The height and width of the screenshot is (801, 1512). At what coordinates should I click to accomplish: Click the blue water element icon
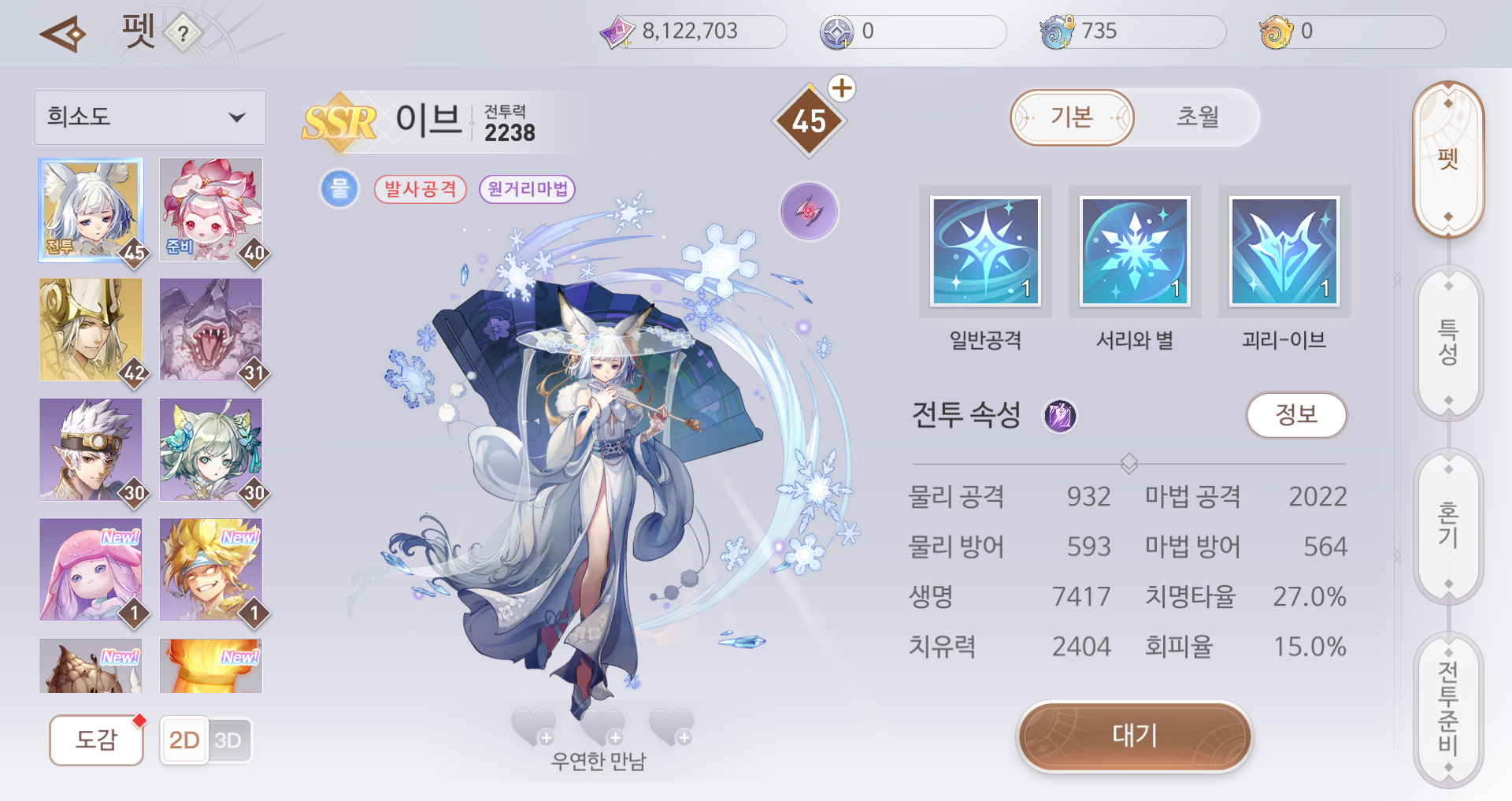point(339,189)
